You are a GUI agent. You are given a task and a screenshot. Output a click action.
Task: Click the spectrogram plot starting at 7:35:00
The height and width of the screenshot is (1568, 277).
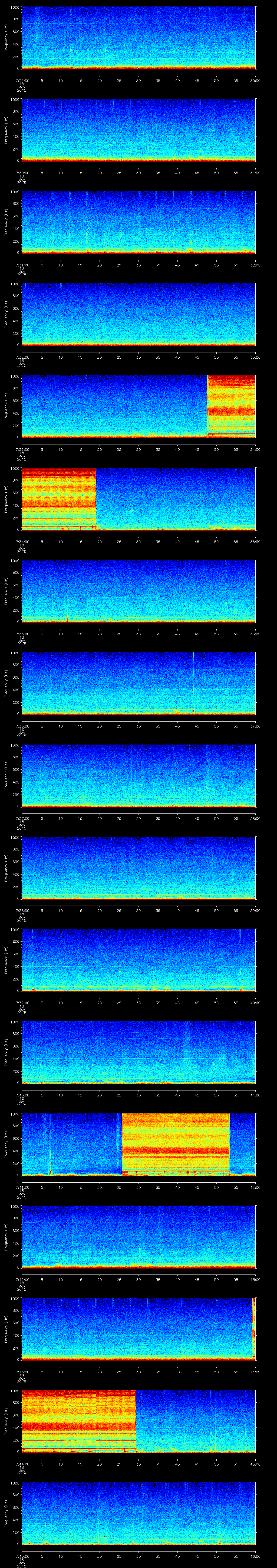[x=138, y=591]
